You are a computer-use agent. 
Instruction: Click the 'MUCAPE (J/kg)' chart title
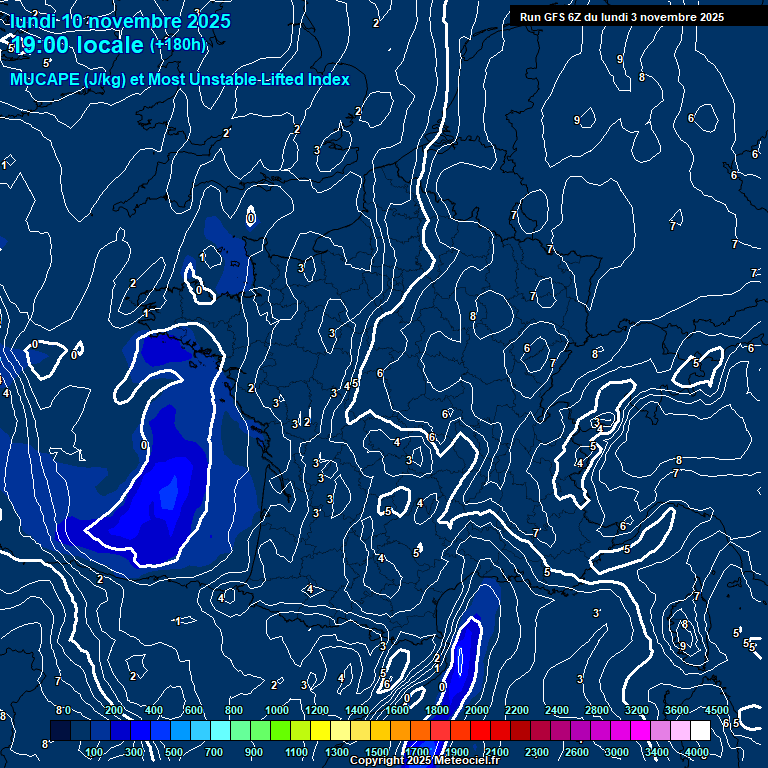pyautogui.click(x=68, y=79)
